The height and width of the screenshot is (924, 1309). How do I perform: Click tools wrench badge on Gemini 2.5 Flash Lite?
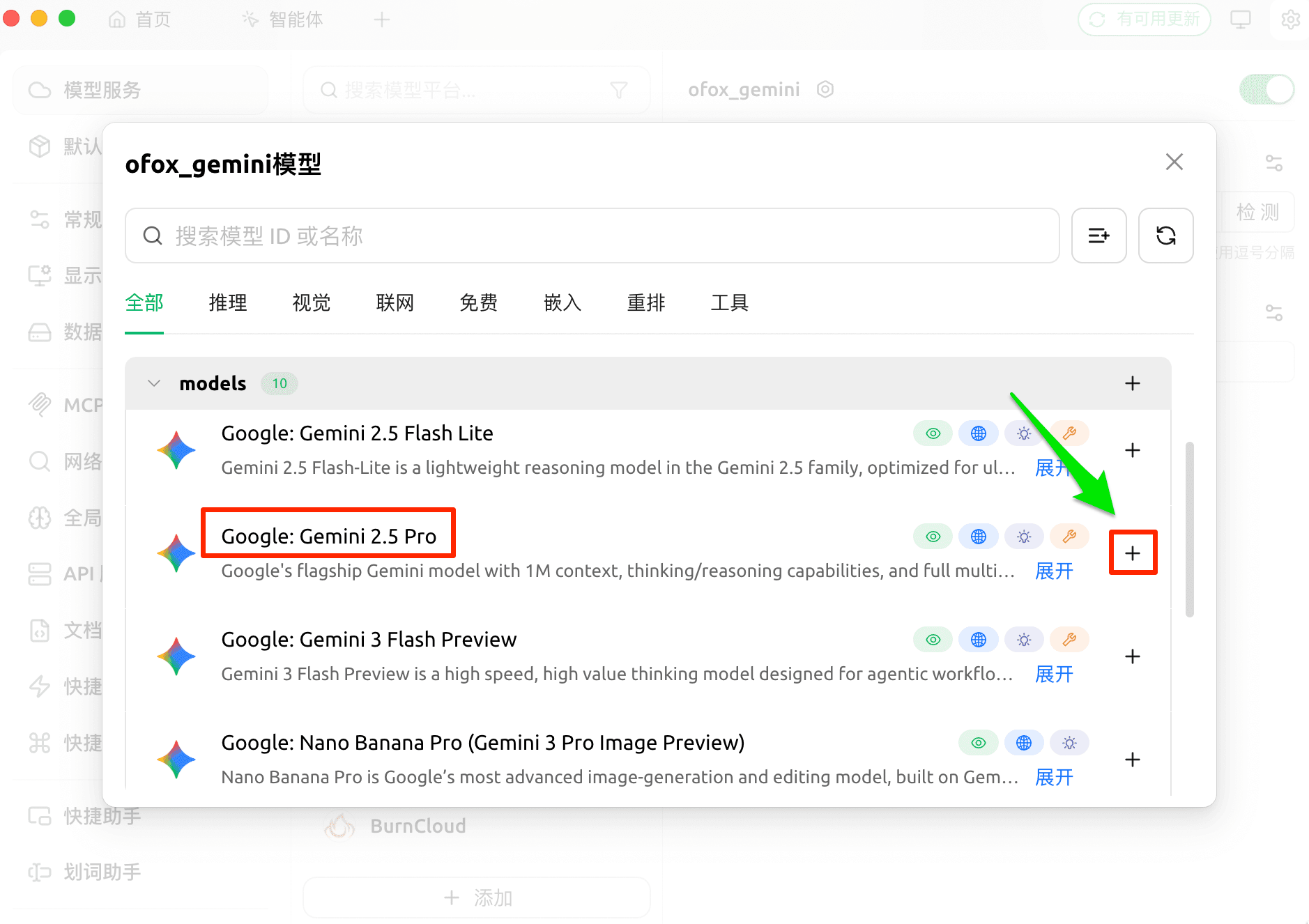tap(1069, 433)
